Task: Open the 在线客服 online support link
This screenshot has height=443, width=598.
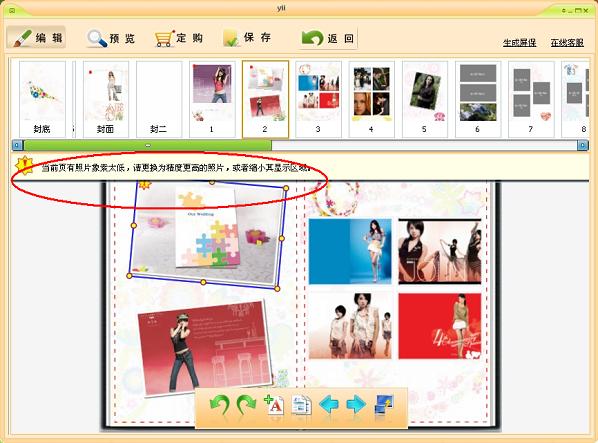Action: pos(567,43)
